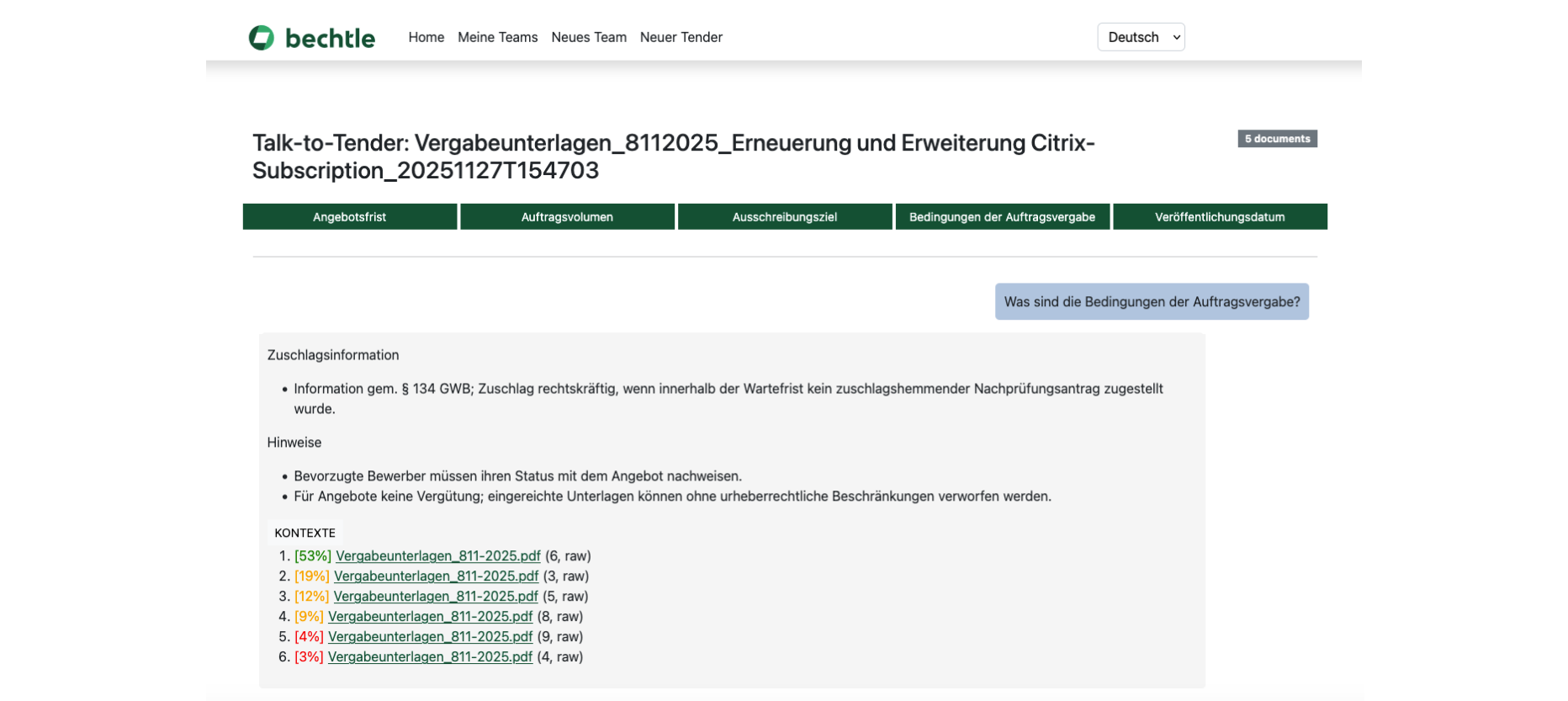Open Meine Teams from navigation
The width and height of the screenshot is (1568, 701).
497,37
